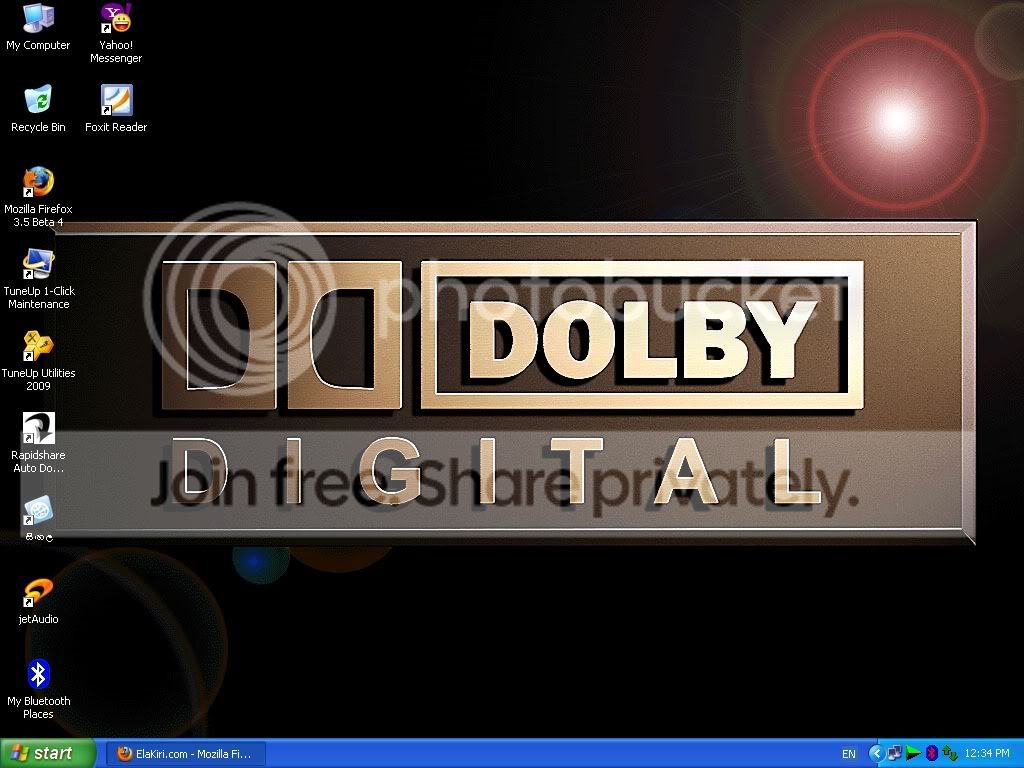Screen dimensions: 1024x768
Task: Switch to ElaKiri.com Firefox taskbar window
Action: coord(185,754)
